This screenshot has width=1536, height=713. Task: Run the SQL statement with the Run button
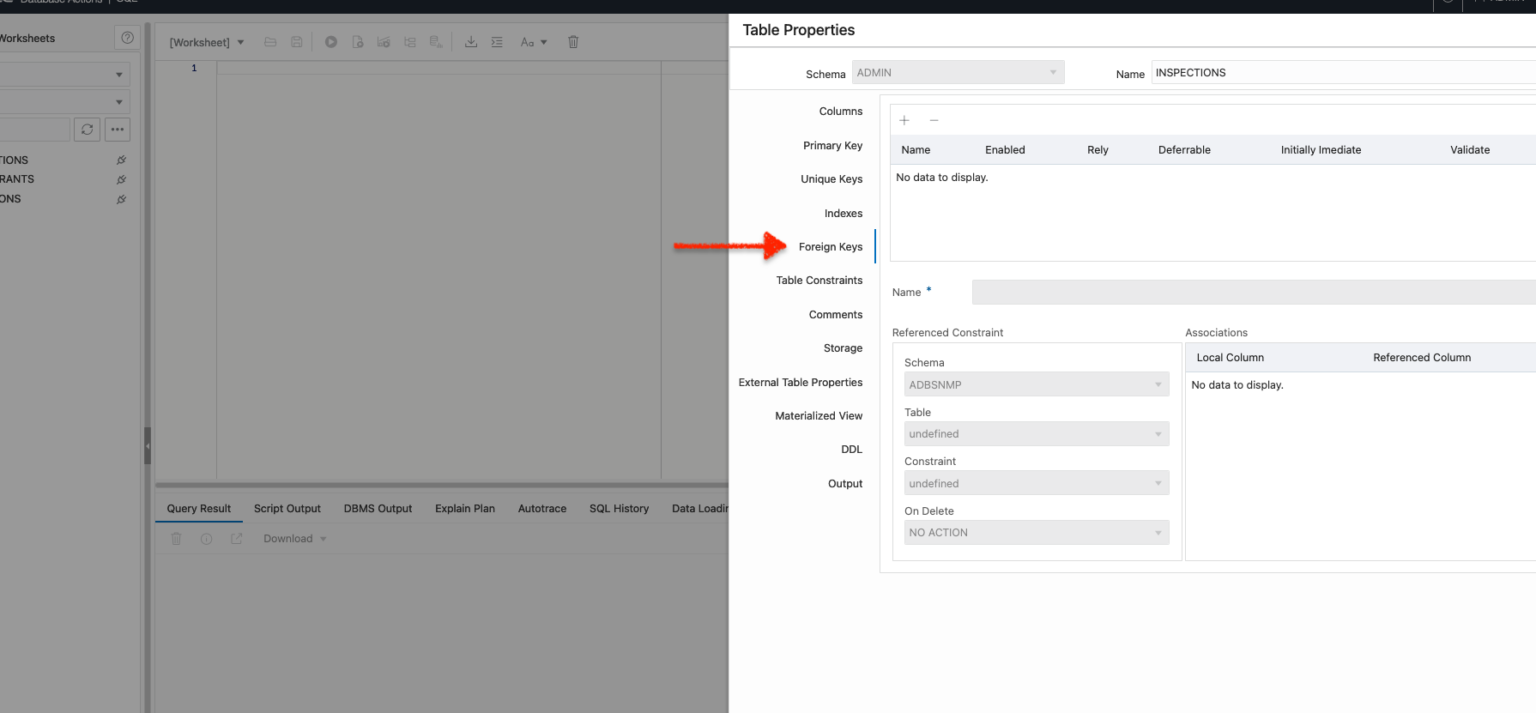click(331, 42)
